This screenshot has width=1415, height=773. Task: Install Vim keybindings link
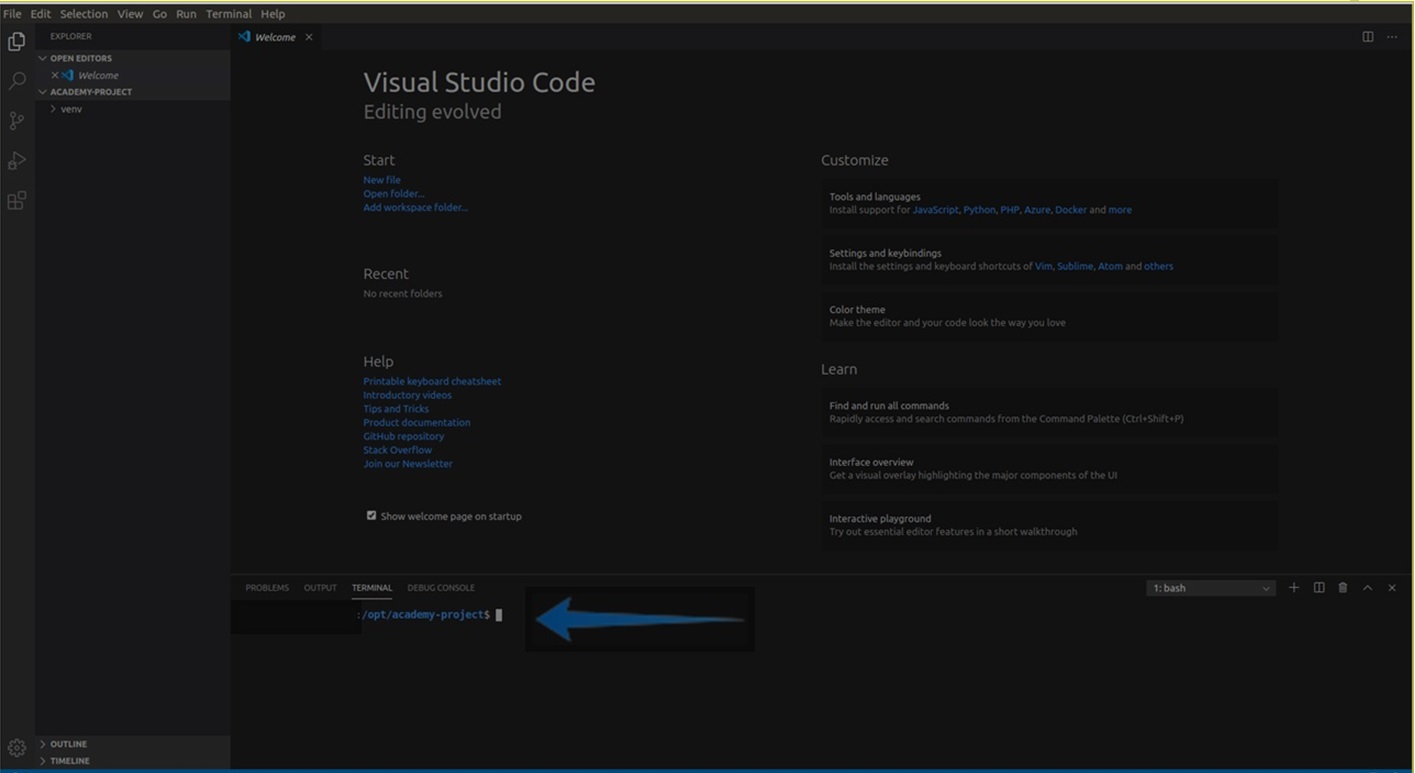[x=1043, y=266]
